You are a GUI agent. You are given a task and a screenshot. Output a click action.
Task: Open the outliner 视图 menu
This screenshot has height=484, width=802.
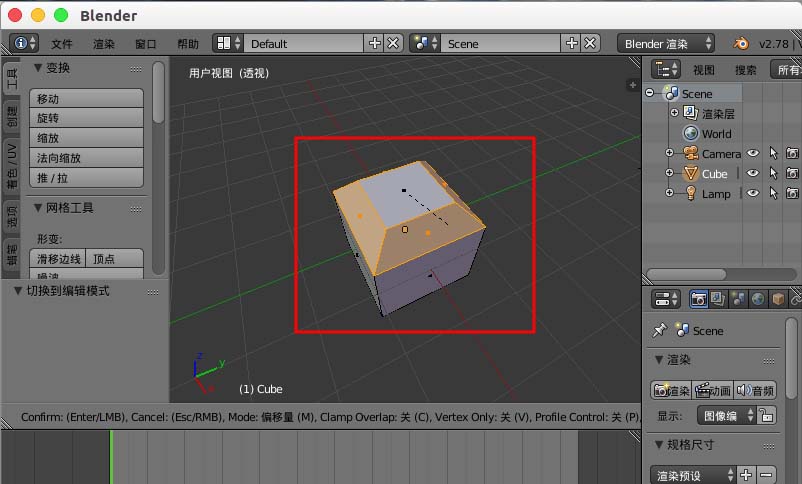coord(704,70)
